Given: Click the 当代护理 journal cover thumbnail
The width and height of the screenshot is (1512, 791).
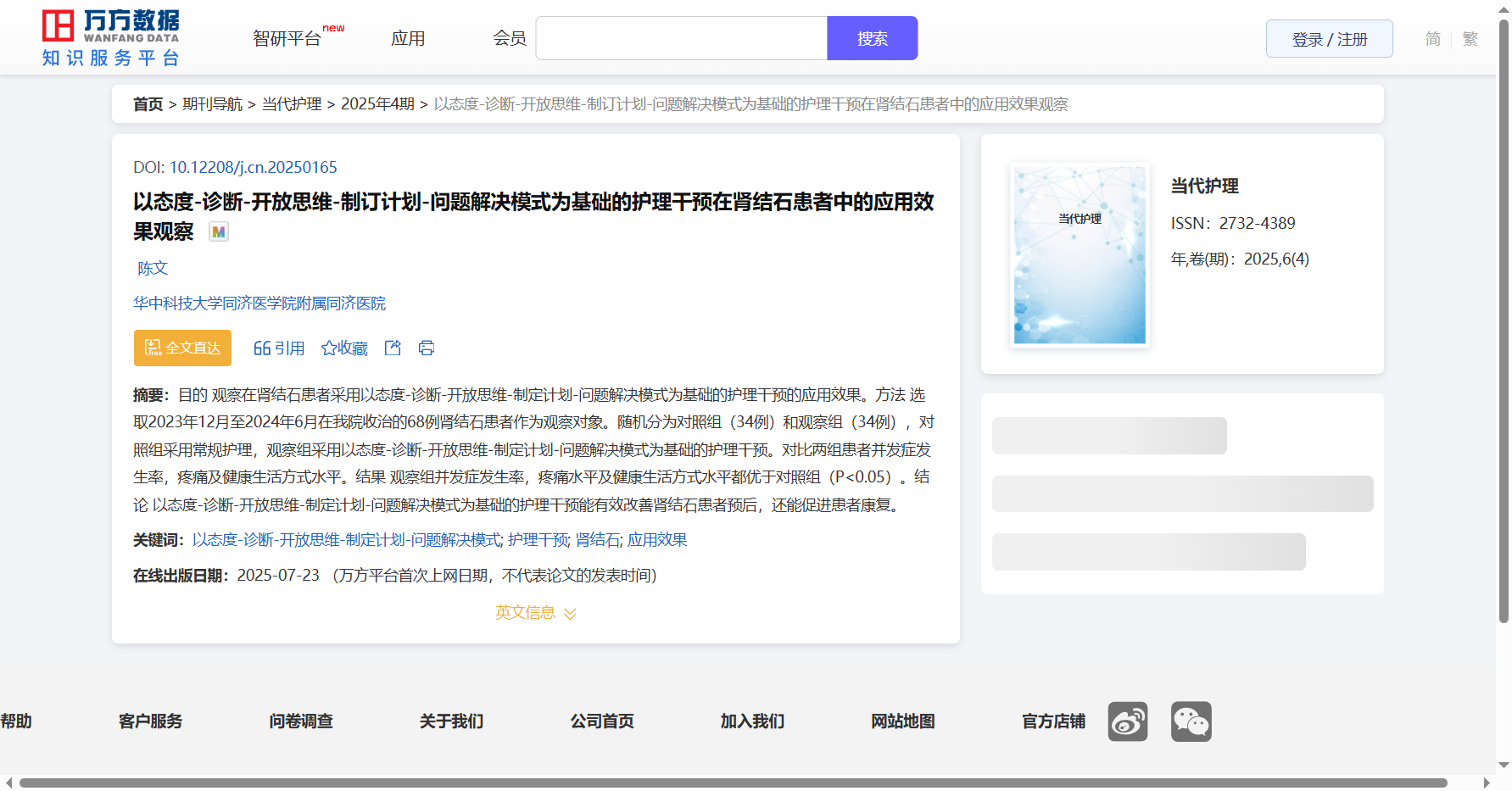Looking at the screenshot, I should click(1080, 254).
